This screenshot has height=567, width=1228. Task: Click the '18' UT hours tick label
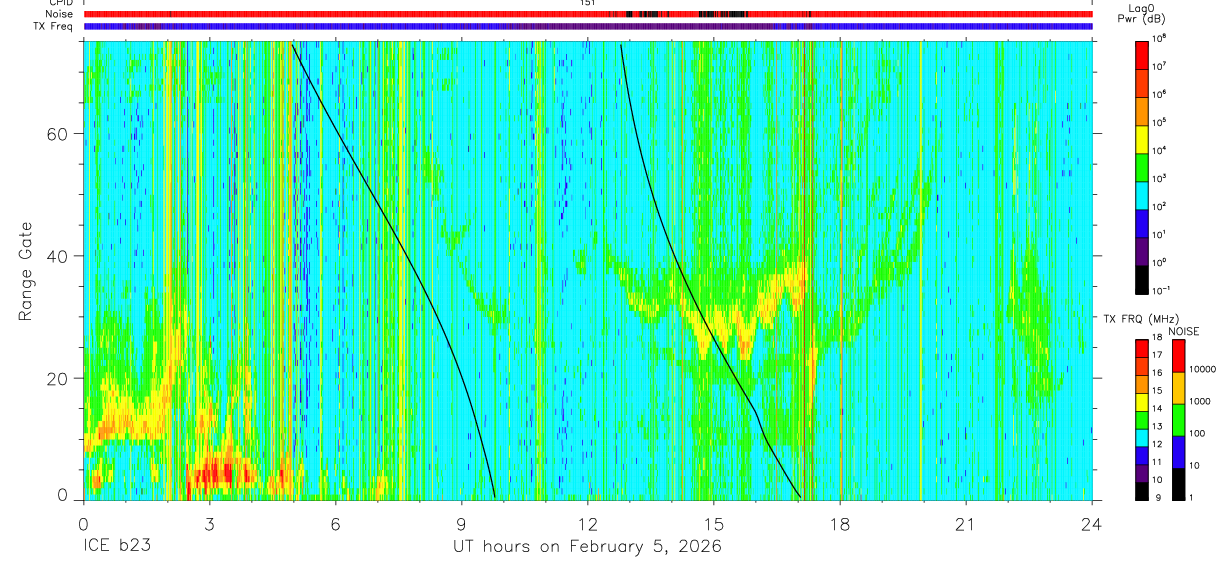coord(840,525)
